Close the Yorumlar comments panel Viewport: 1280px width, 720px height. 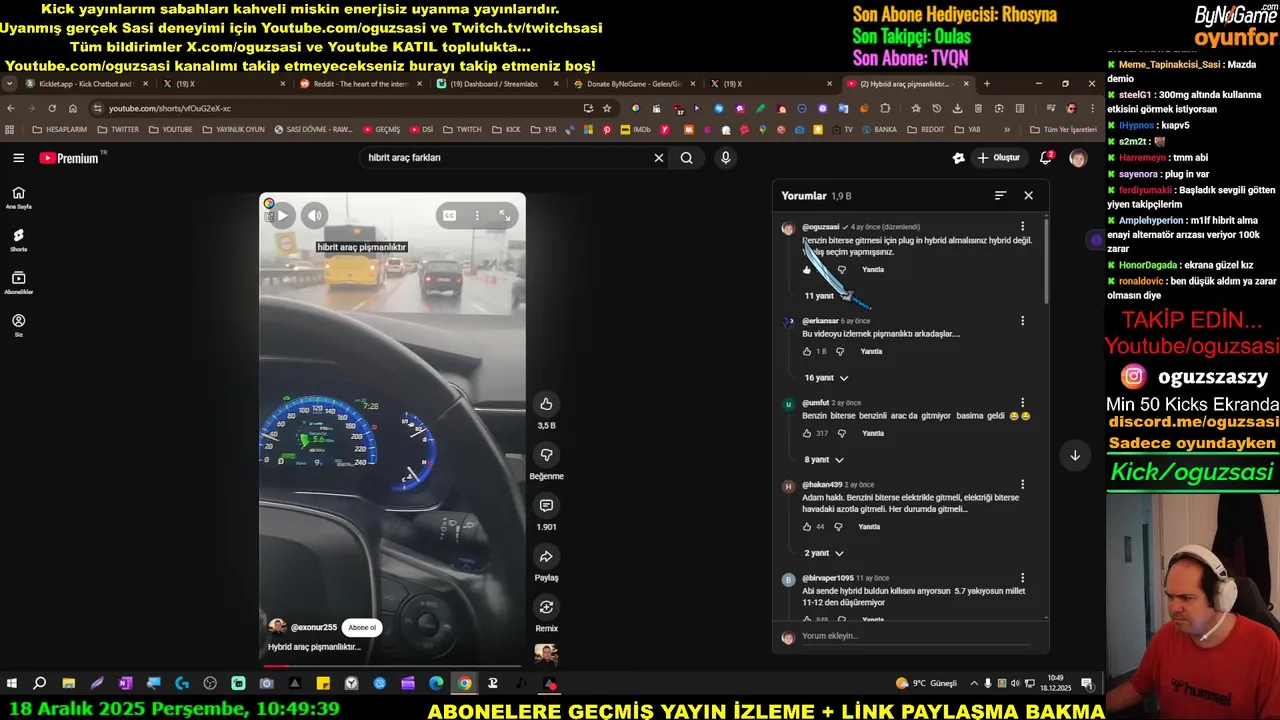coord(1028,196)
